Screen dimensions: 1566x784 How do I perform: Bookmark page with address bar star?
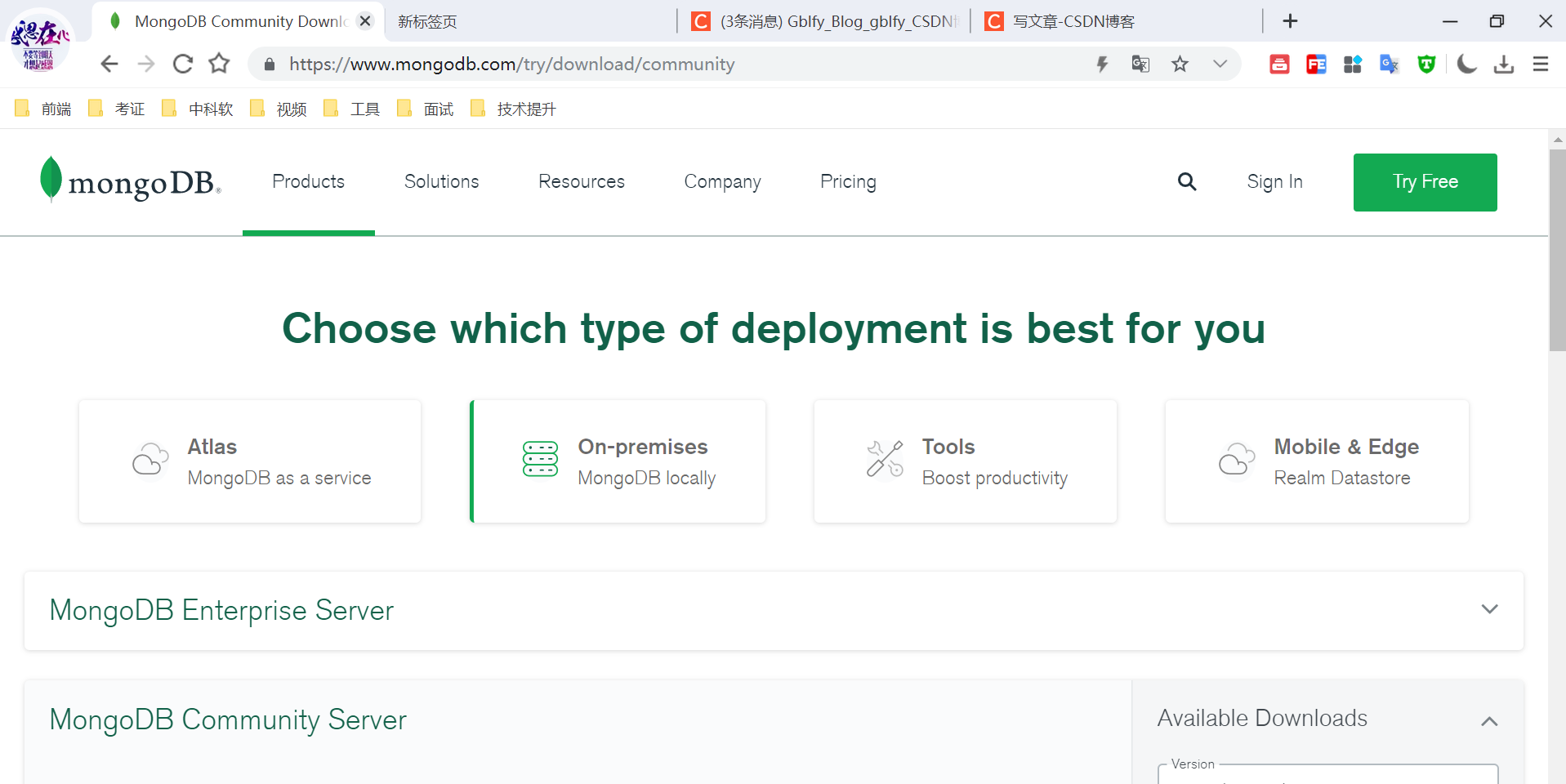1180,64
